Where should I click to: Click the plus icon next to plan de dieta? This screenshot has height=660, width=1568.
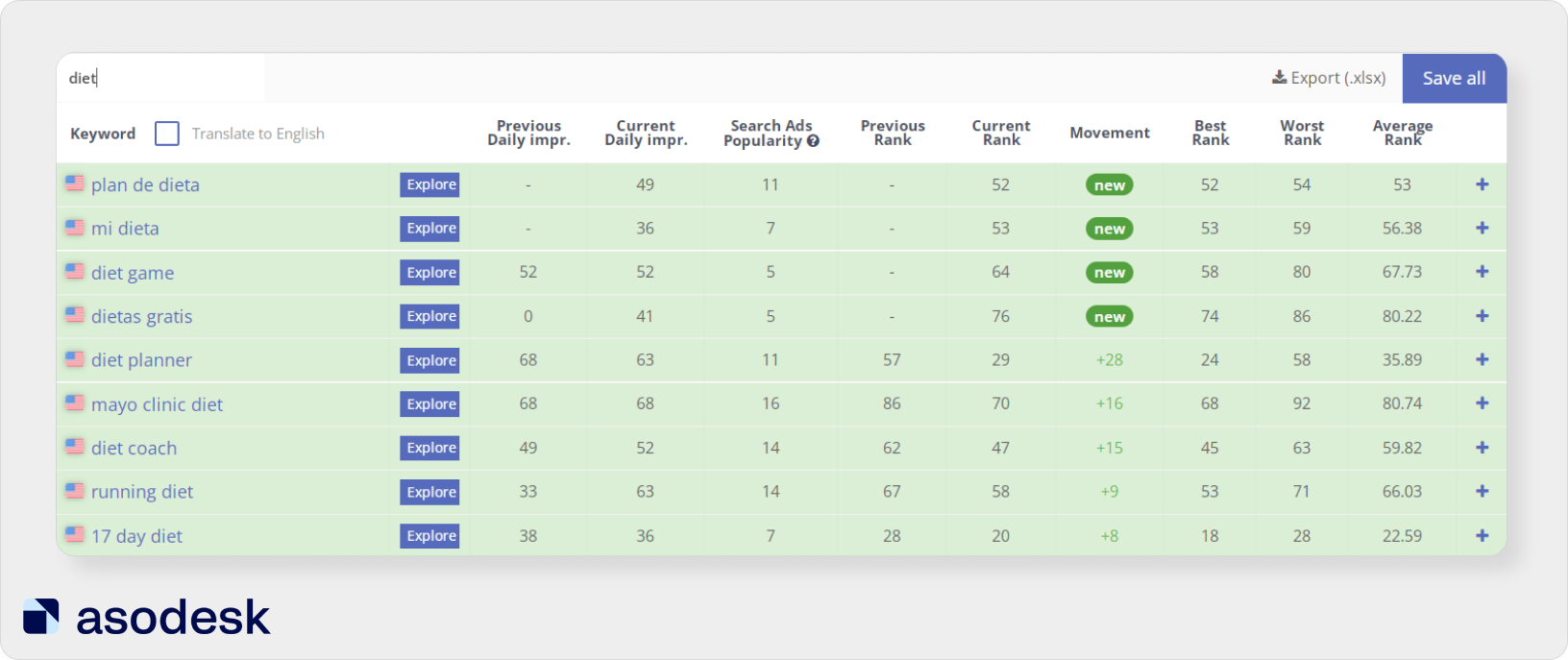(x=1482, y=184)
